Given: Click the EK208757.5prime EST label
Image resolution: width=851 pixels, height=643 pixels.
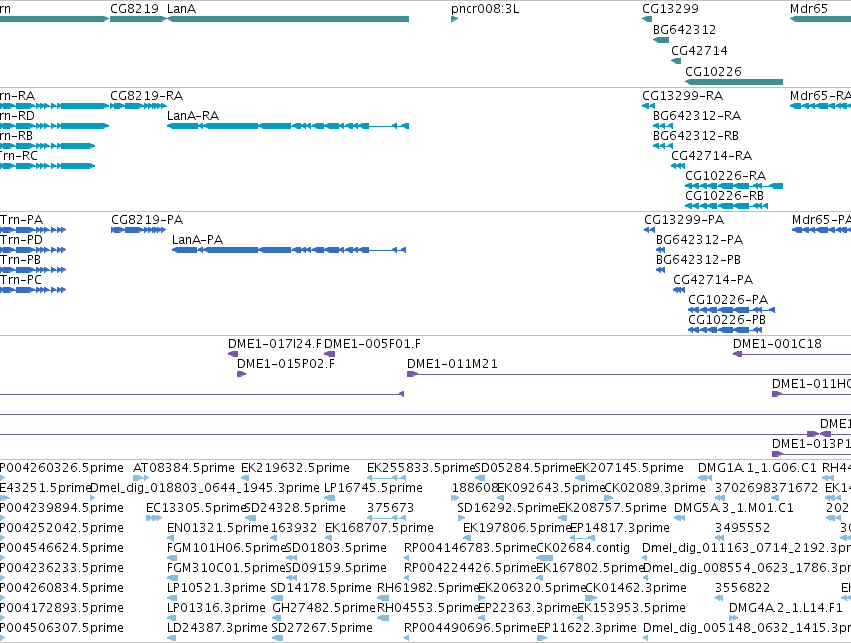Looking at the screenshot, I should point(612,508).
